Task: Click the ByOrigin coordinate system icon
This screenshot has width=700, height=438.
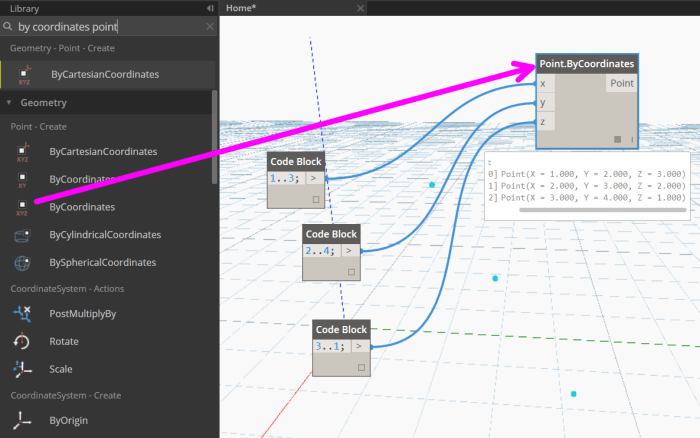Action: pos(22,421)
